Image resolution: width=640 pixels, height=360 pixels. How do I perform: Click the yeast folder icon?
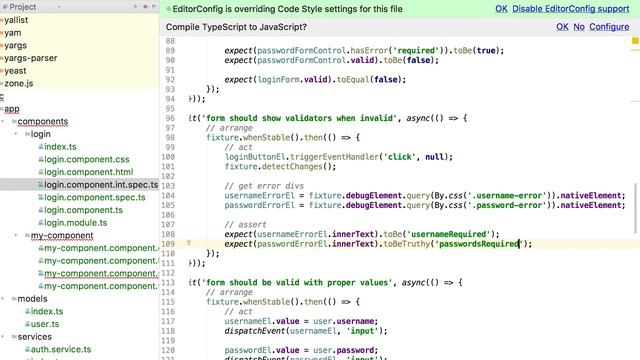[x=2, y=71]
